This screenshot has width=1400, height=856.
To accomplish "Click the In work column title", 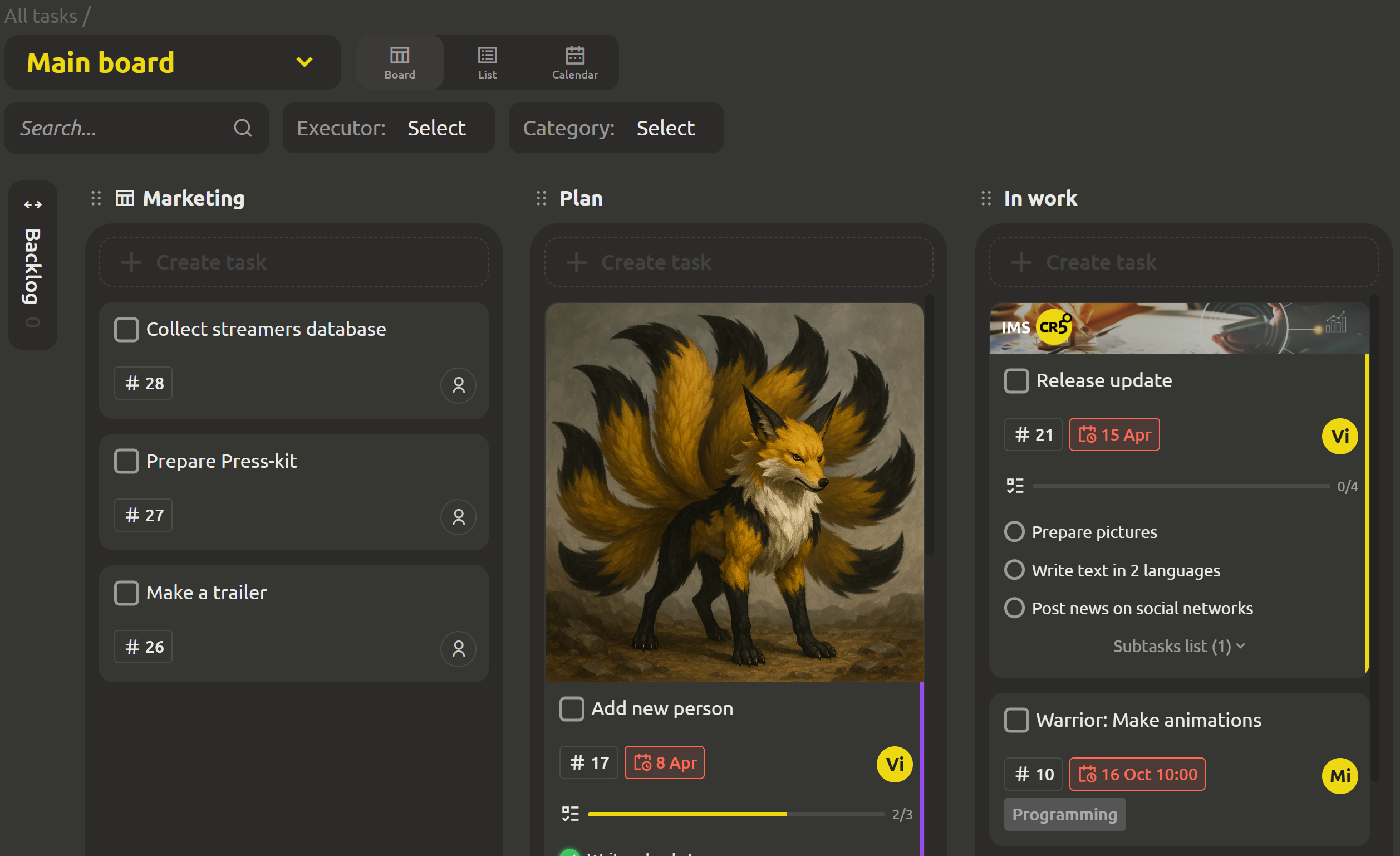I will pyautogui.click(x=1040, y=198).
